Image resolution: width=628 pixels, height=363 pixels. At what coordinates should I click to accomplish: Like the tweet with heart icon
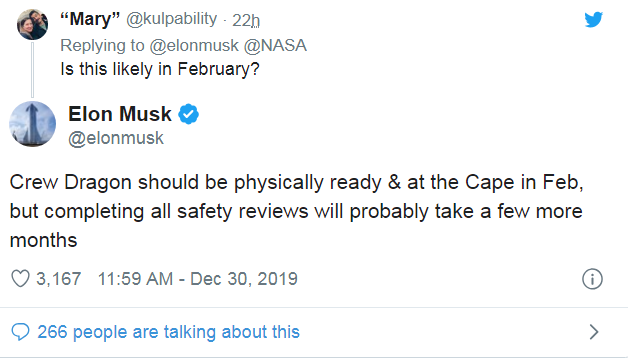(20, 278)
